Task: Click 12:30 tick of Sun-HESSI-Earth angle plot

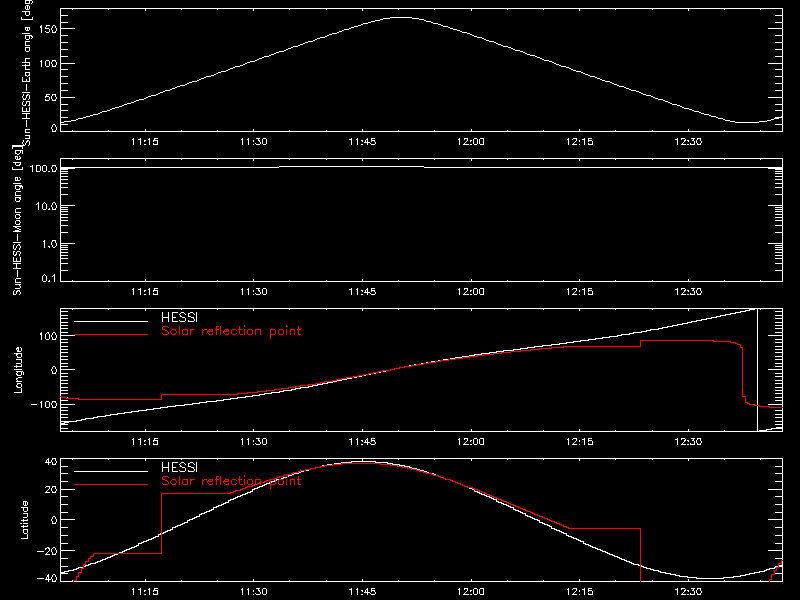Action: (688, 142)
